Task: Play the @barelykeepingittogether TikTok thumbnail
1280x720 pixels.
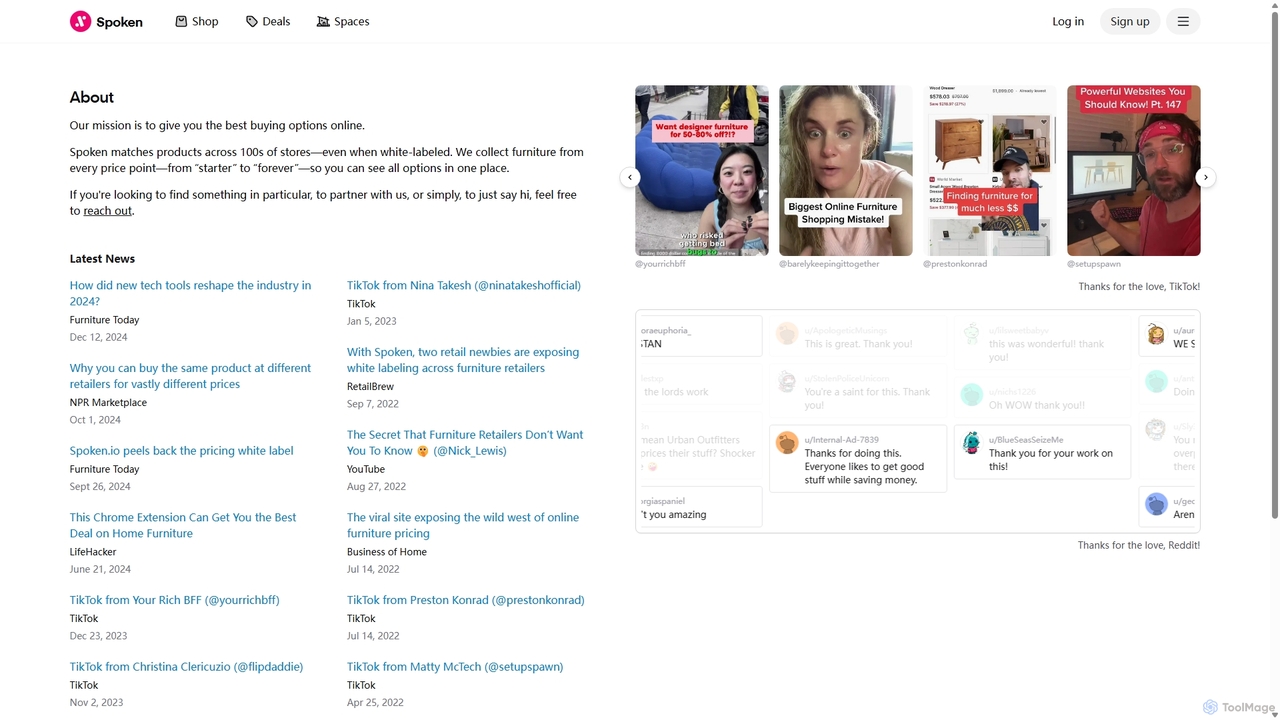Action: 846,171
